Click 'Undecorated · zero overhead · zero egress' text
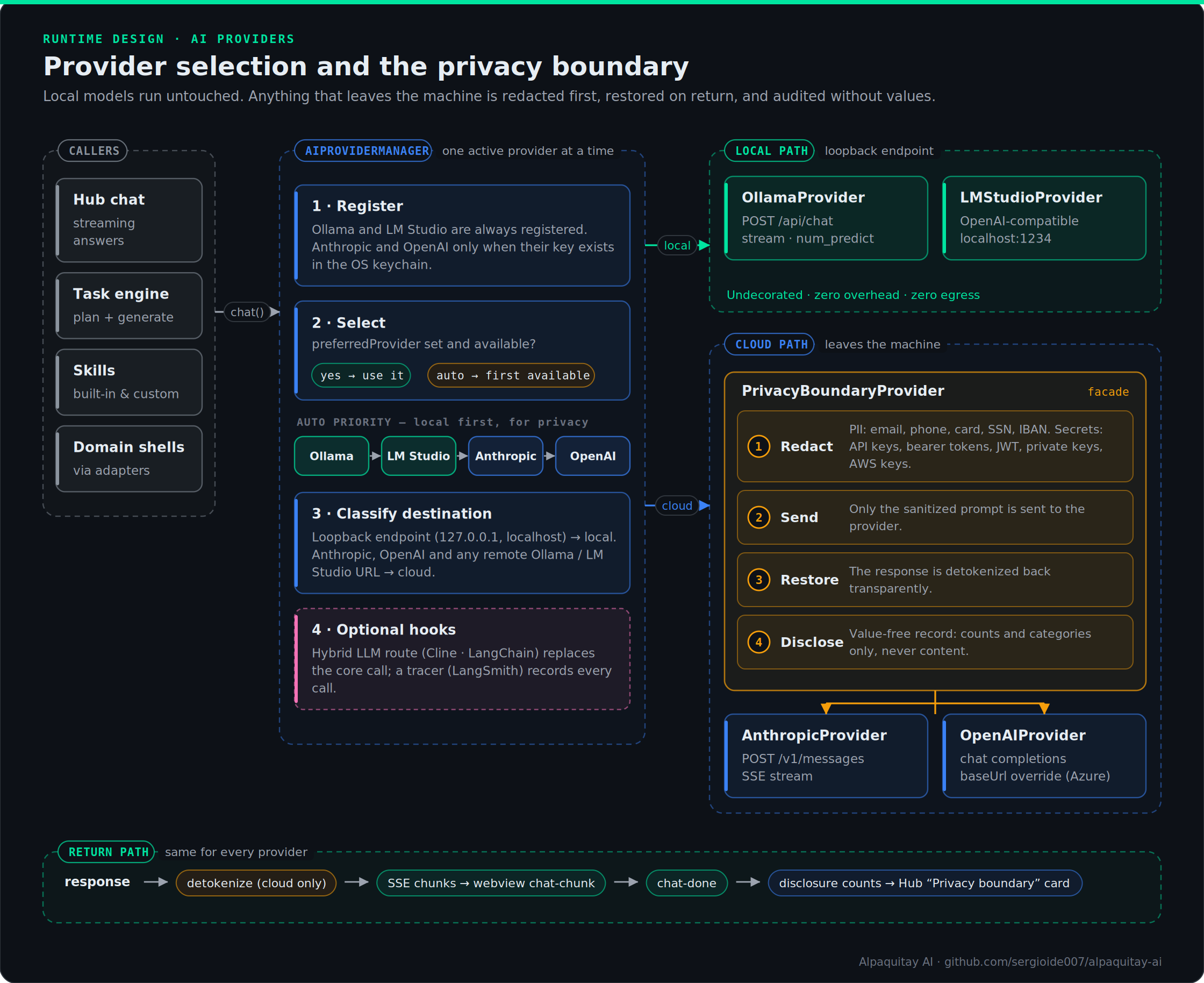This screenshot has width=1204, height=983. pos(853,295)
